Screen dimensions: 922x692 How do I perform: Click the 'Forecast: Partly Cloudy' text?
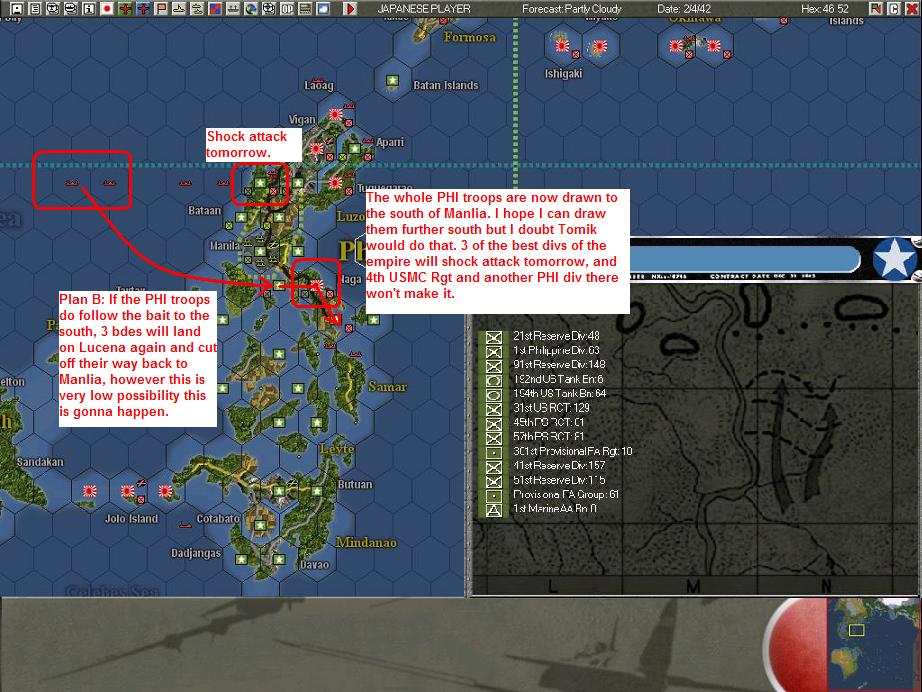[x=572, y=9]
